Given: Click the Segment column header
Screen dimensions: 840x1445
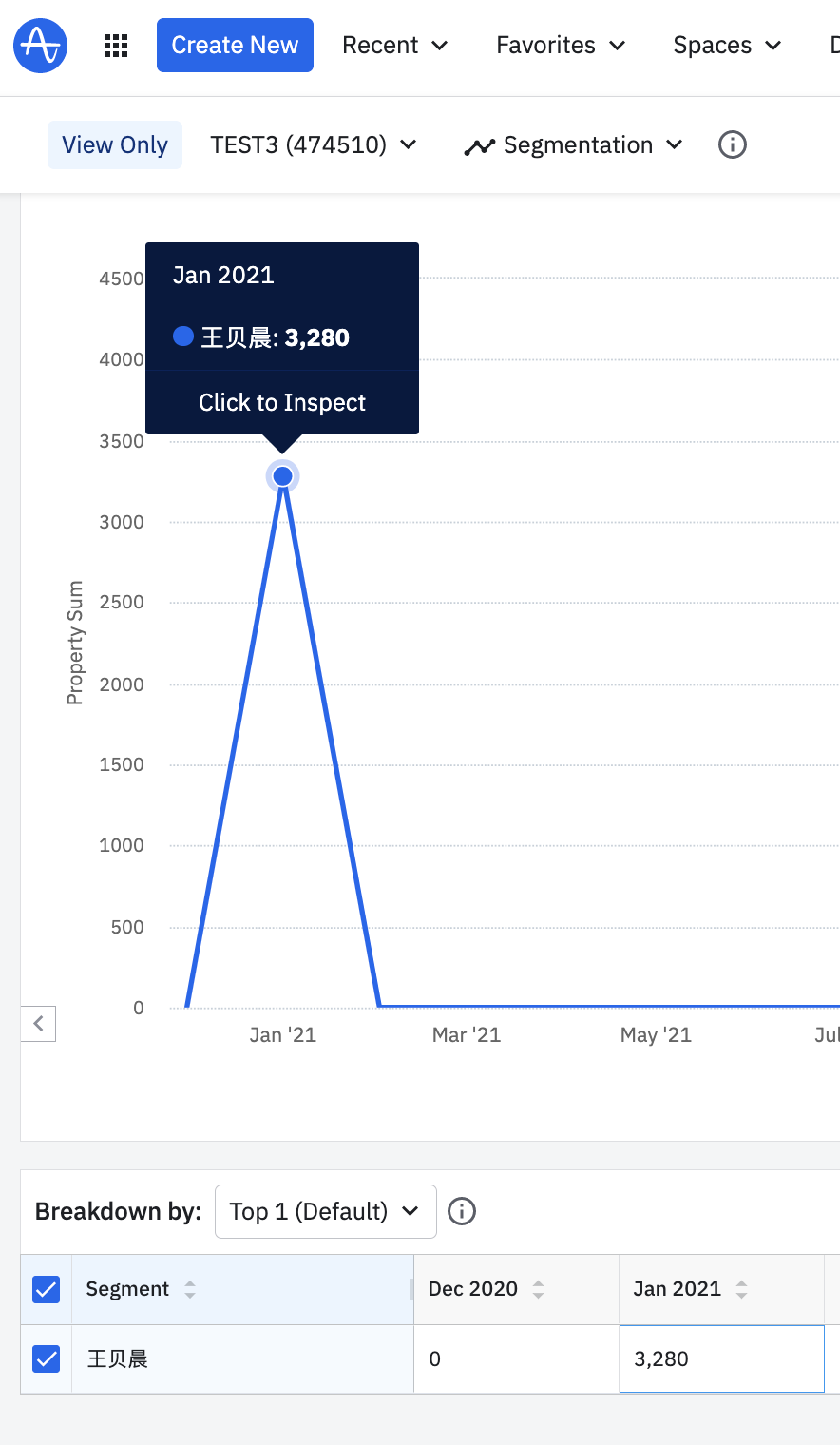Looking at the screenshot, I should tap(242, 1289).
